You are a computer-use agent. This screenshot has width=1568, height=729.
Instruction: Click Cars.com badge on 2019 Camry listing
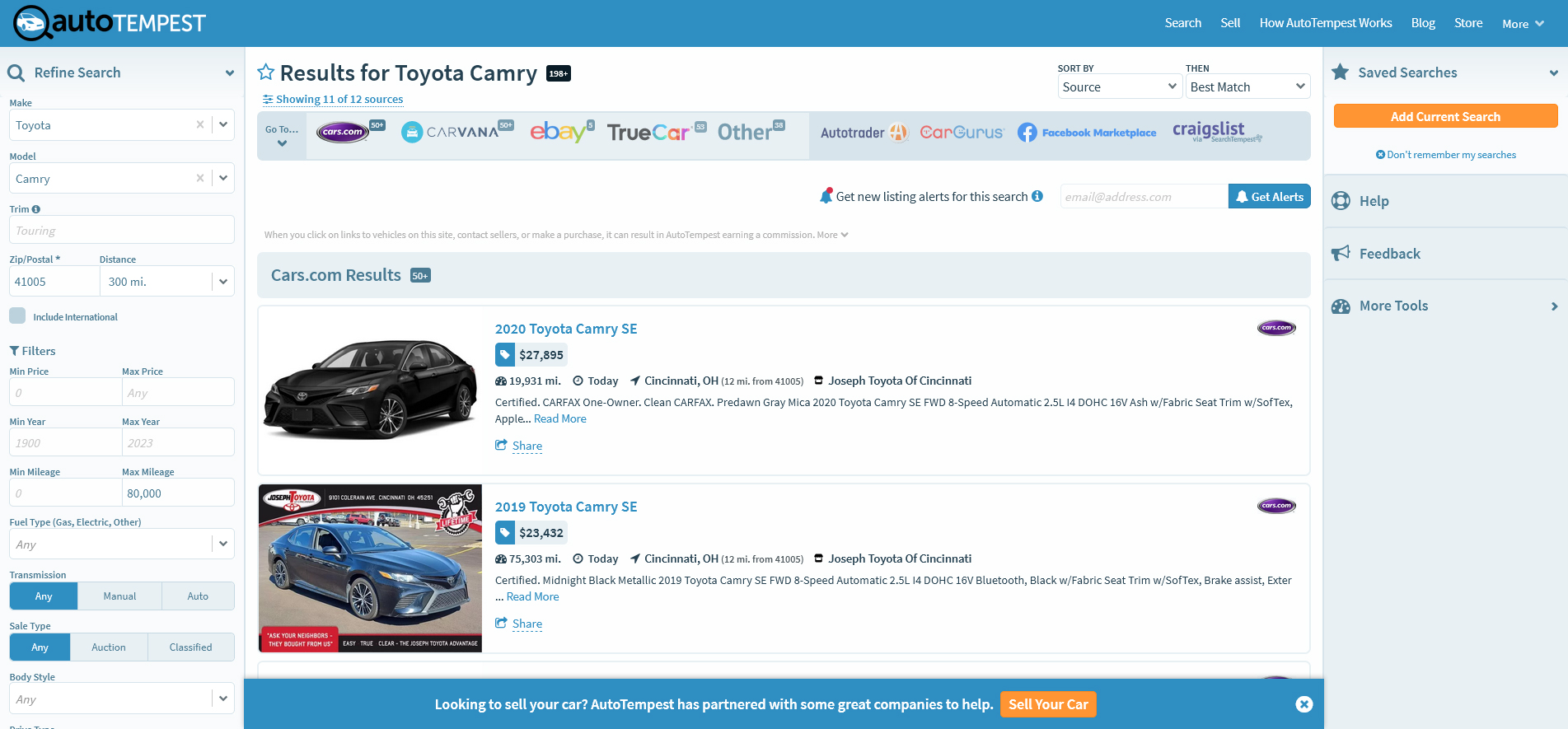1276,506
